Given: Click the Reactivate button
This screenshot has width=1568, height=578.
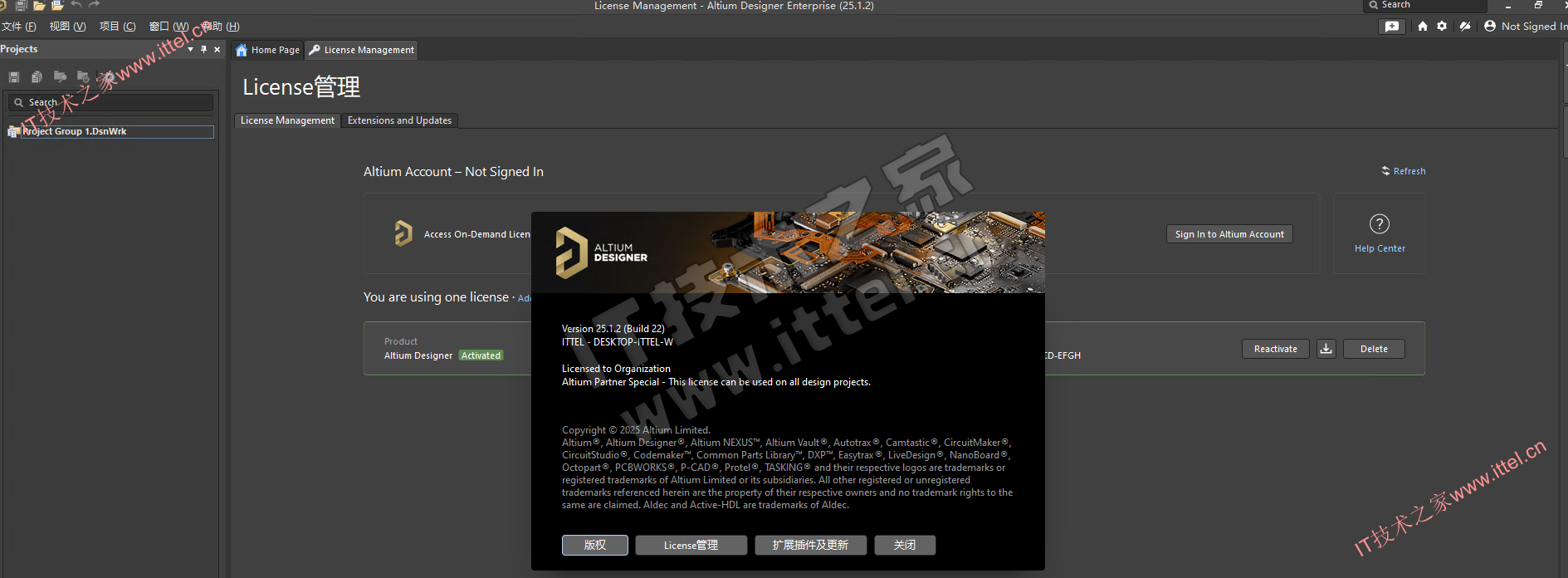Looking at the screenshot, I should click(1276, 349).
